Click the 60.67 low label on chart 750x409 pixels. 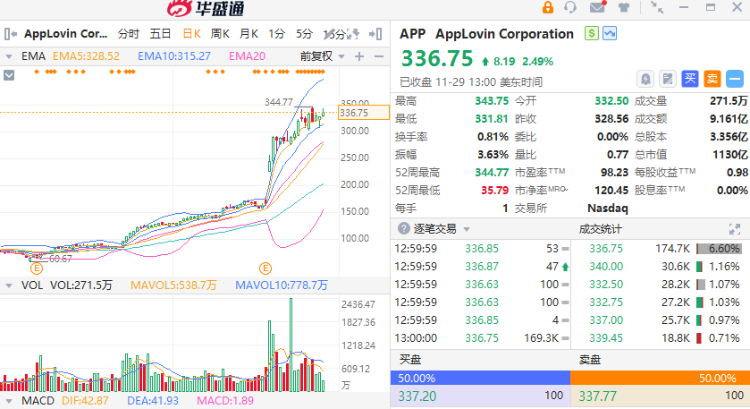(x=60, y=259)
